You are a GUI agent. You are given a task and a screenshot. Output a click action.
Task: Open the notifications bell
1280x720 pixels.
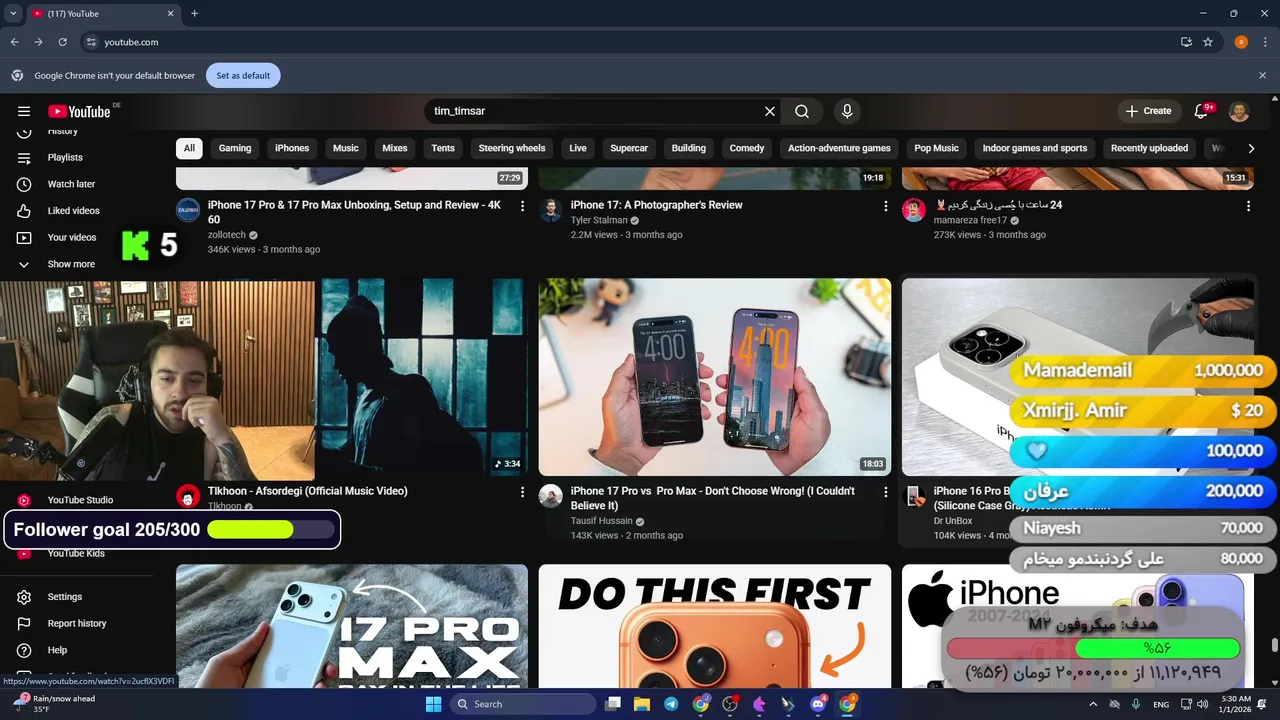1203,111
